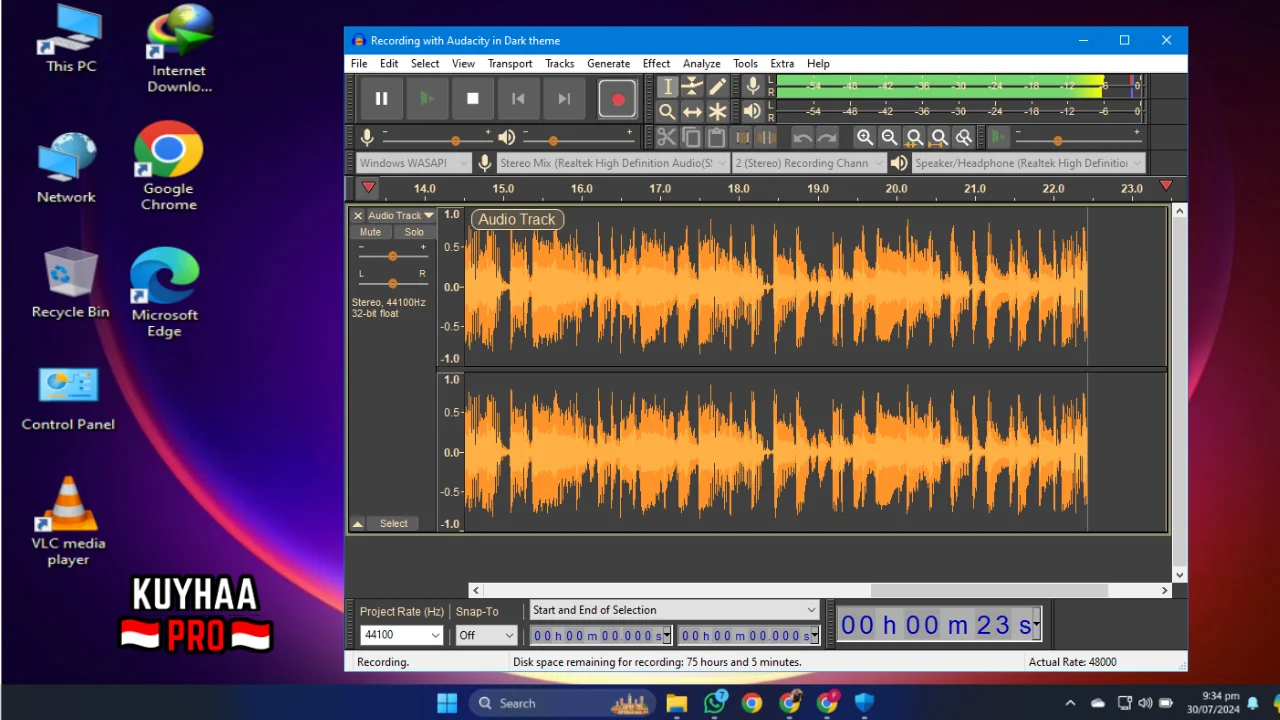Click the playback meter speaker icon
The width and height of the screenshot is (1280, 720).
(753, 112)
